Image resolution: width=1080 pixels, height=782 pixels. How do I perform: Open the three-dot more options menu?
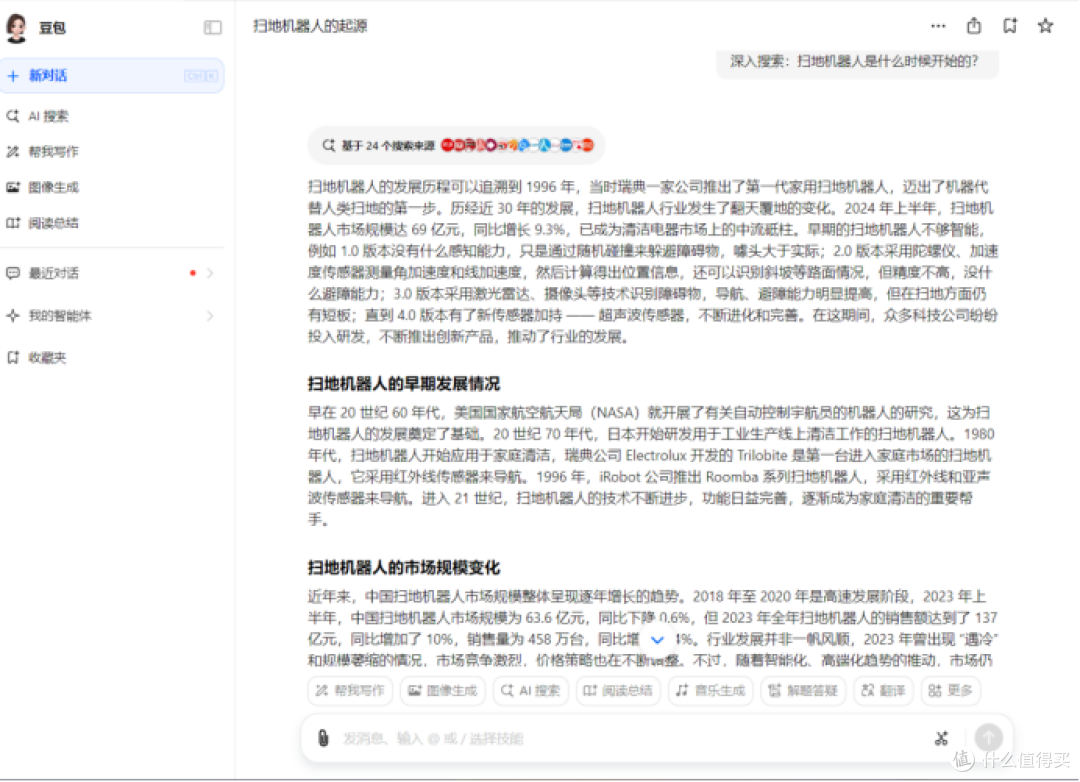click(938, 26)
